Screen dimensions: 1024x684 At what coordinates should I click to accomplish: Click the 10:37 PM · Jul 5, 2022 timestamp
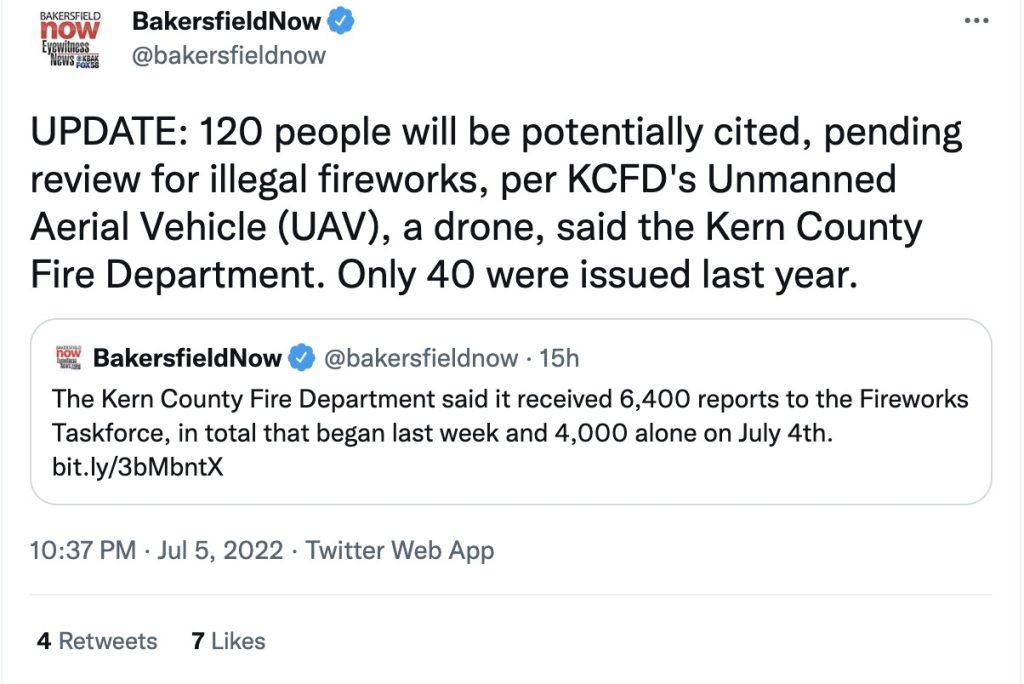coord(157,549)
